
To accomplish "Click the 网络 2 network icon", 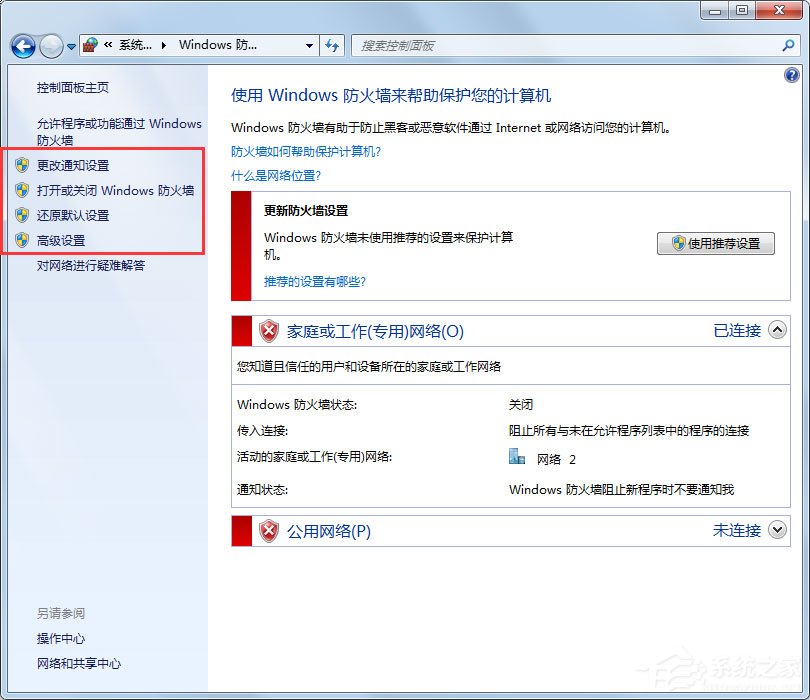I will point(517,458).
